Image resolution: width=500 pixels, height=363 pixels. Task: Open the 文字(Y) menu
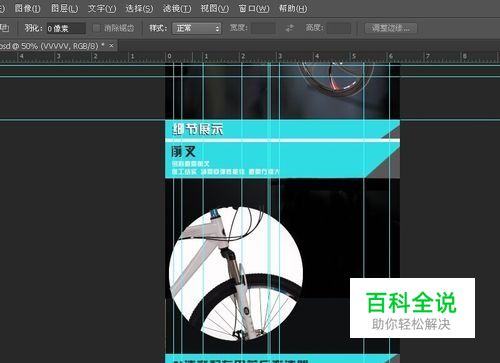tap(102, 8)
